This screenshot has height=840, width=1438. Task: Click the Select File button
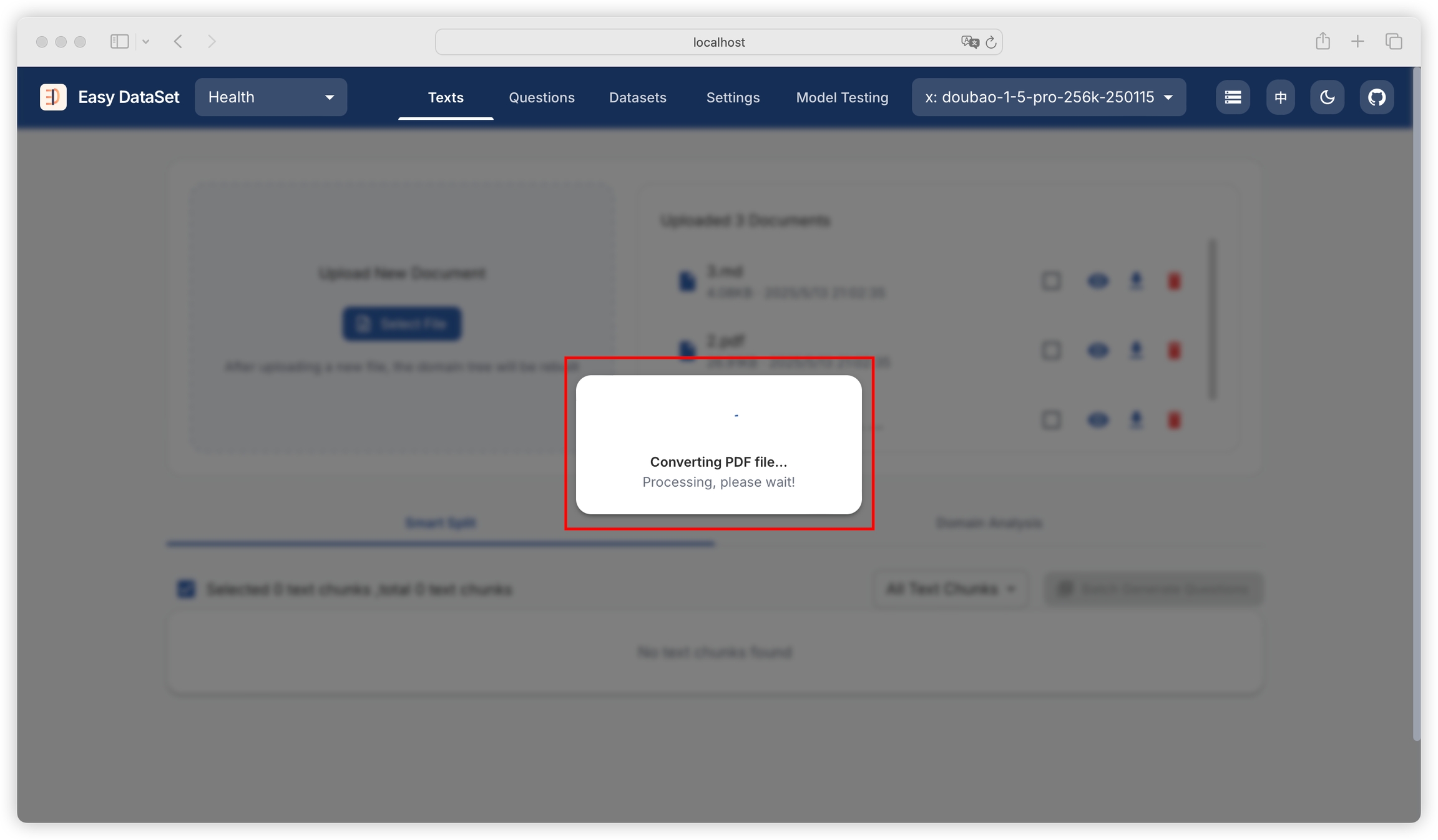tap(402, 324)
